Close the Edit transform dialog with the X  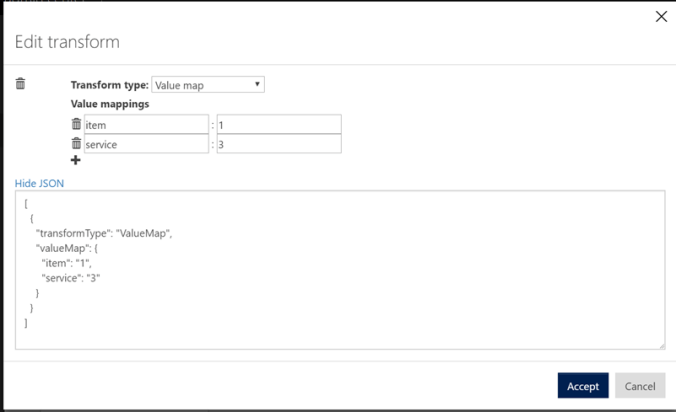coord(660,16)
